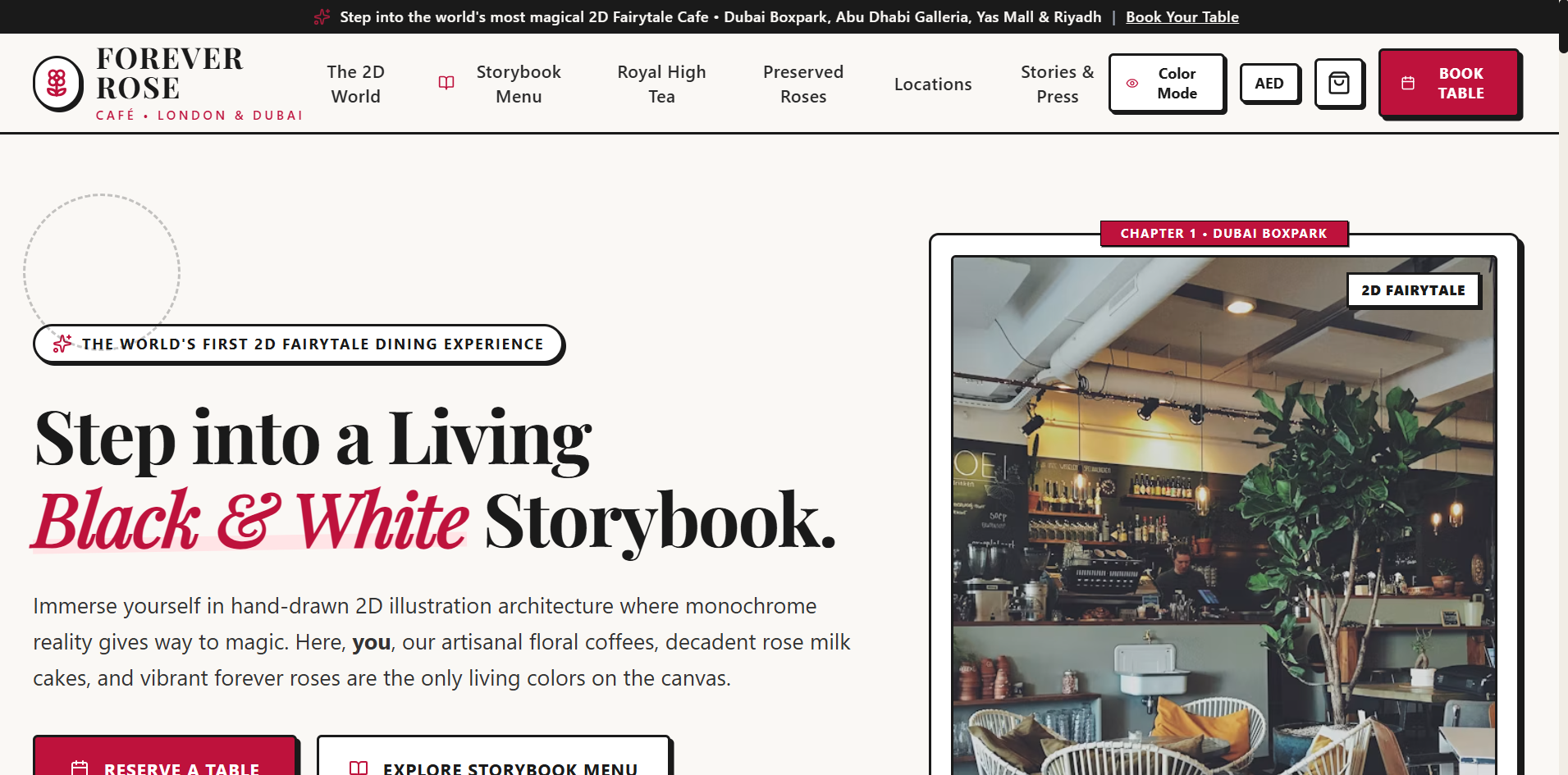Open the AED currency selector
The height and width of the screenshot is (775, 1568).
[1269, 83]
